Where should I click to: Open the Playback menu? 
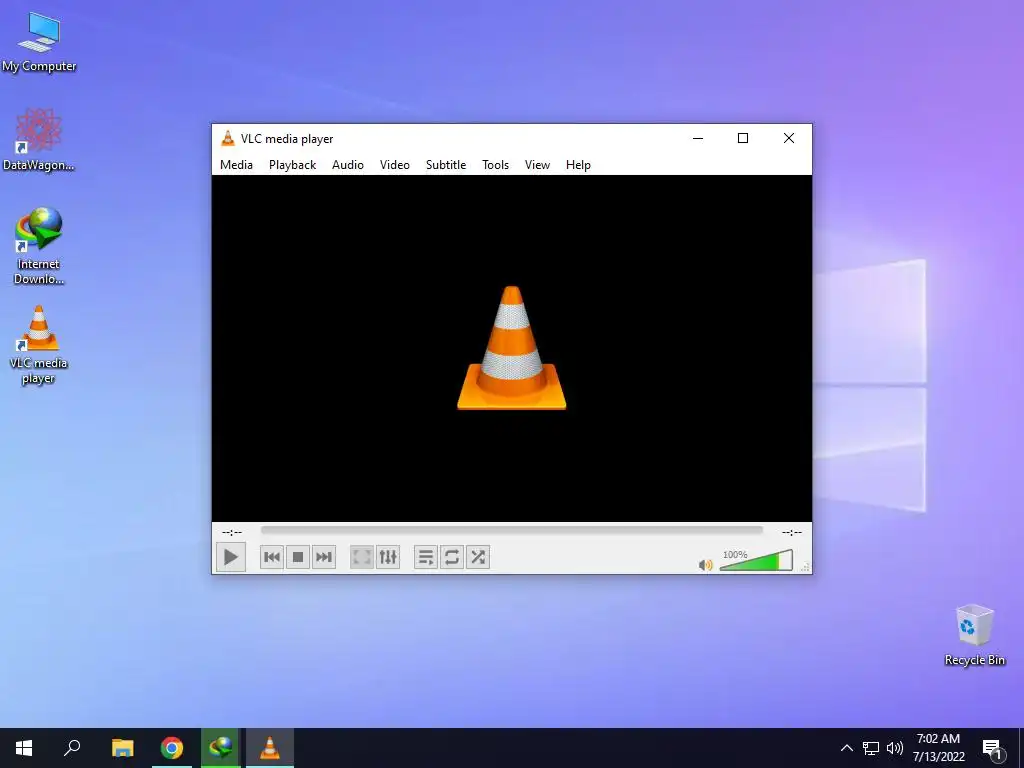293,165
